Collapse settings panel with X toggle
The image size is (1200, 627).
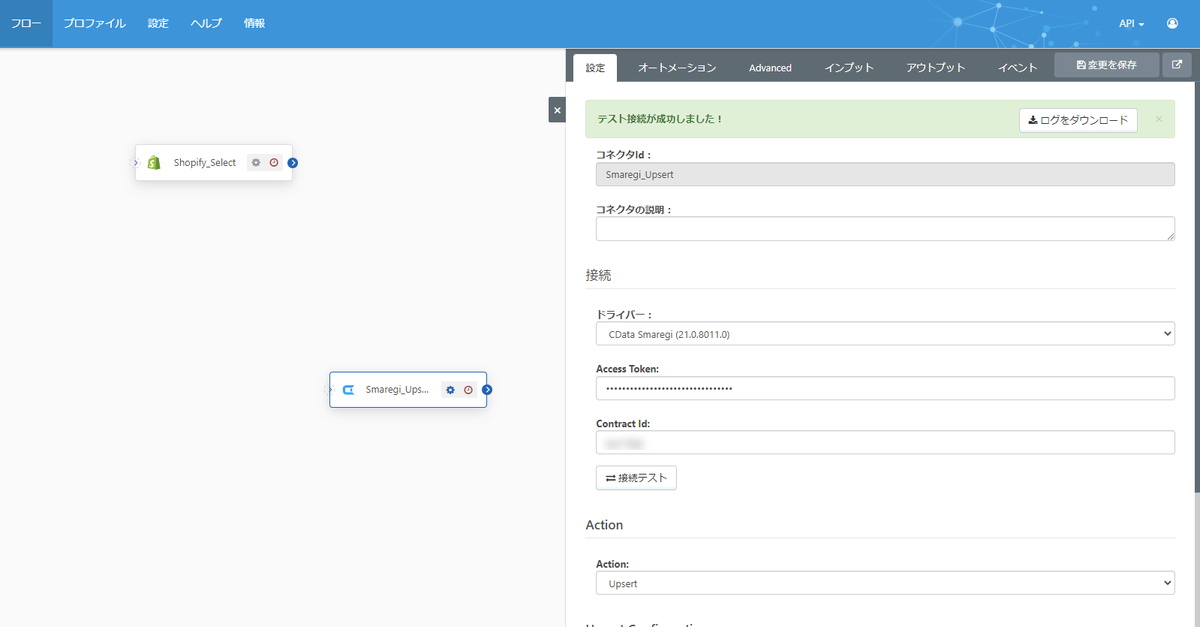[x=557, y=110]
